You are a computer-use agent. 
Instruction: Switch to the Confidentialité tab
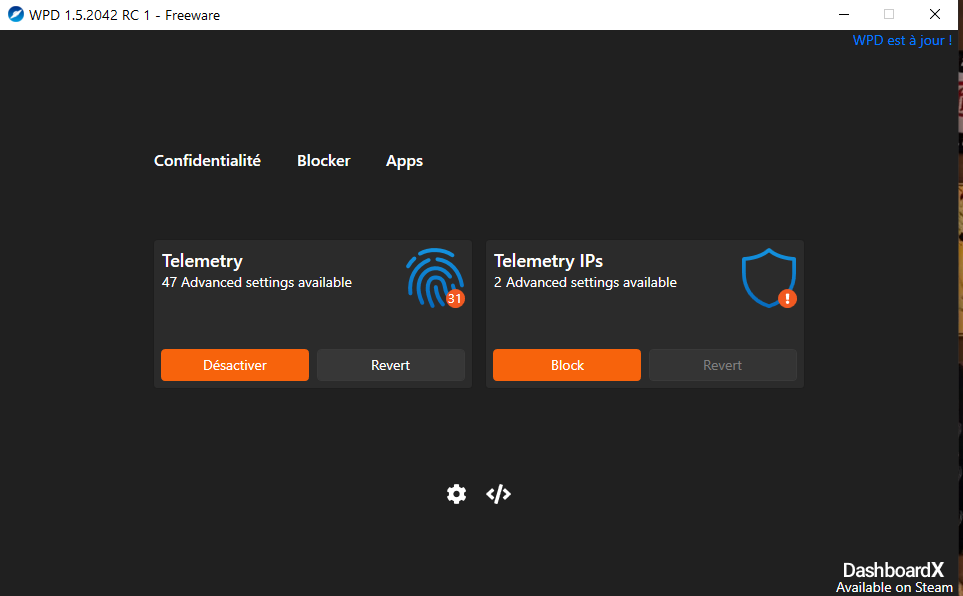tap(207, 161)
